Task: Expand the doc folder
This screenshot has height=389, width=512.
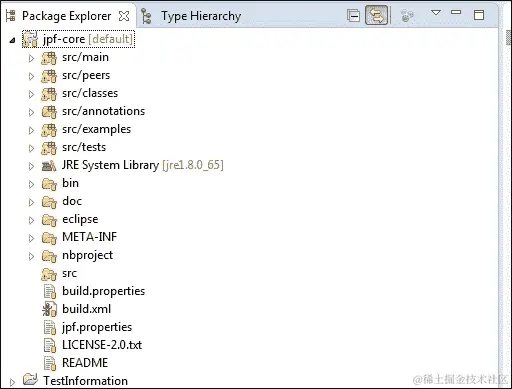Action: click(31, 202)
